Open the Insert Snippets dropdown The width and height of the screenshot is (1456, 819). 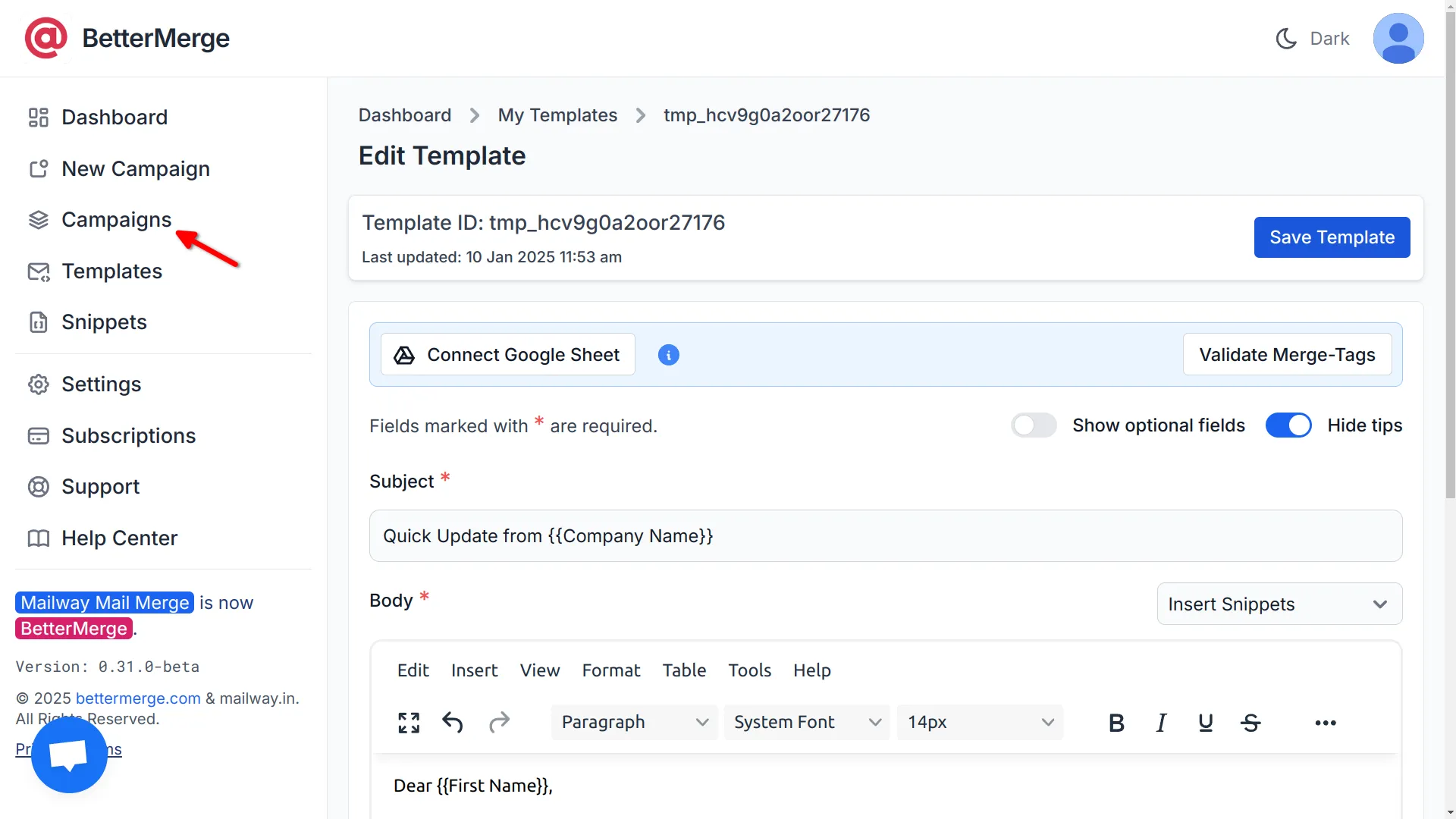coord(1279,604)
